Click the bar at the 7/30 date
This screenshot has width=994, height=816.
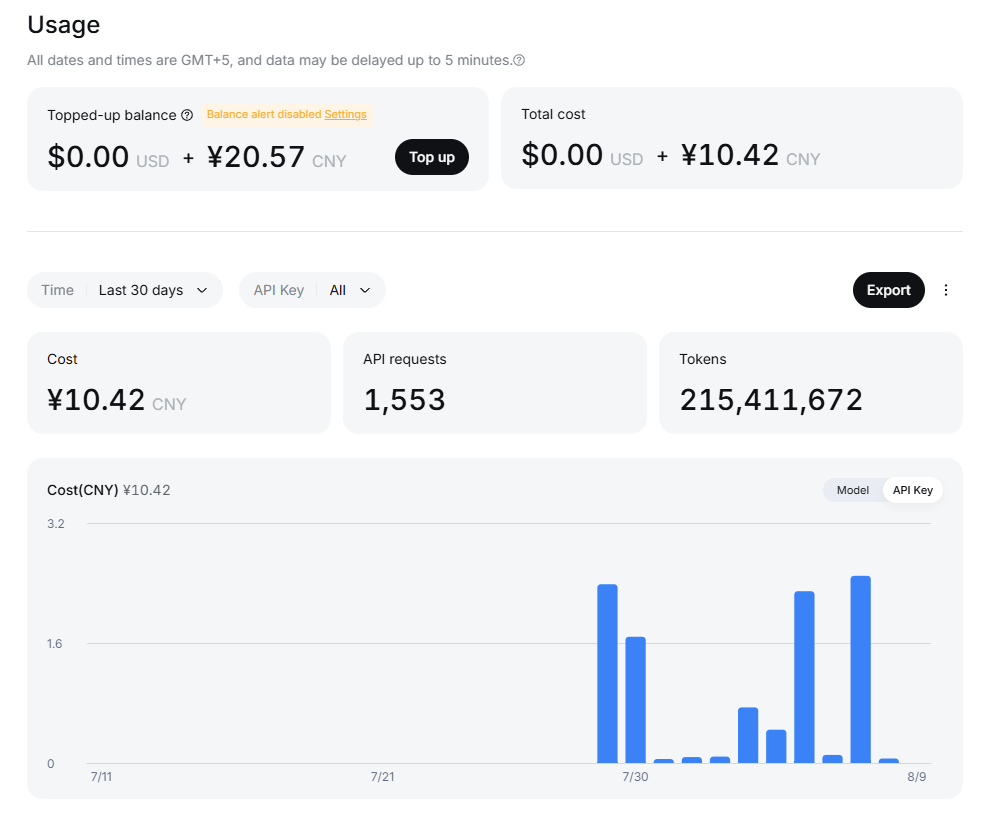635,699
